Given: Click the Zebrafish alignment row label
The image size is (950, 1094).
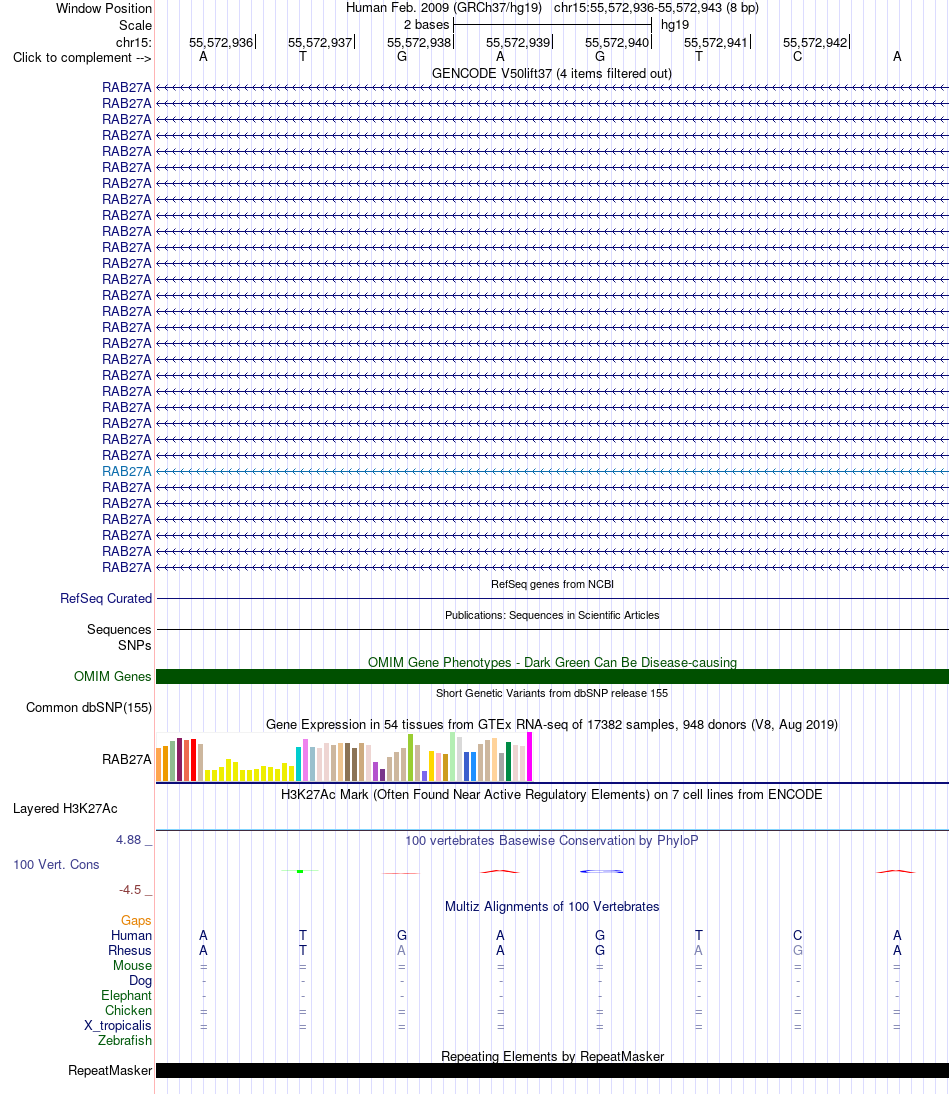Looking at the screenshot, I should 125,1040.
